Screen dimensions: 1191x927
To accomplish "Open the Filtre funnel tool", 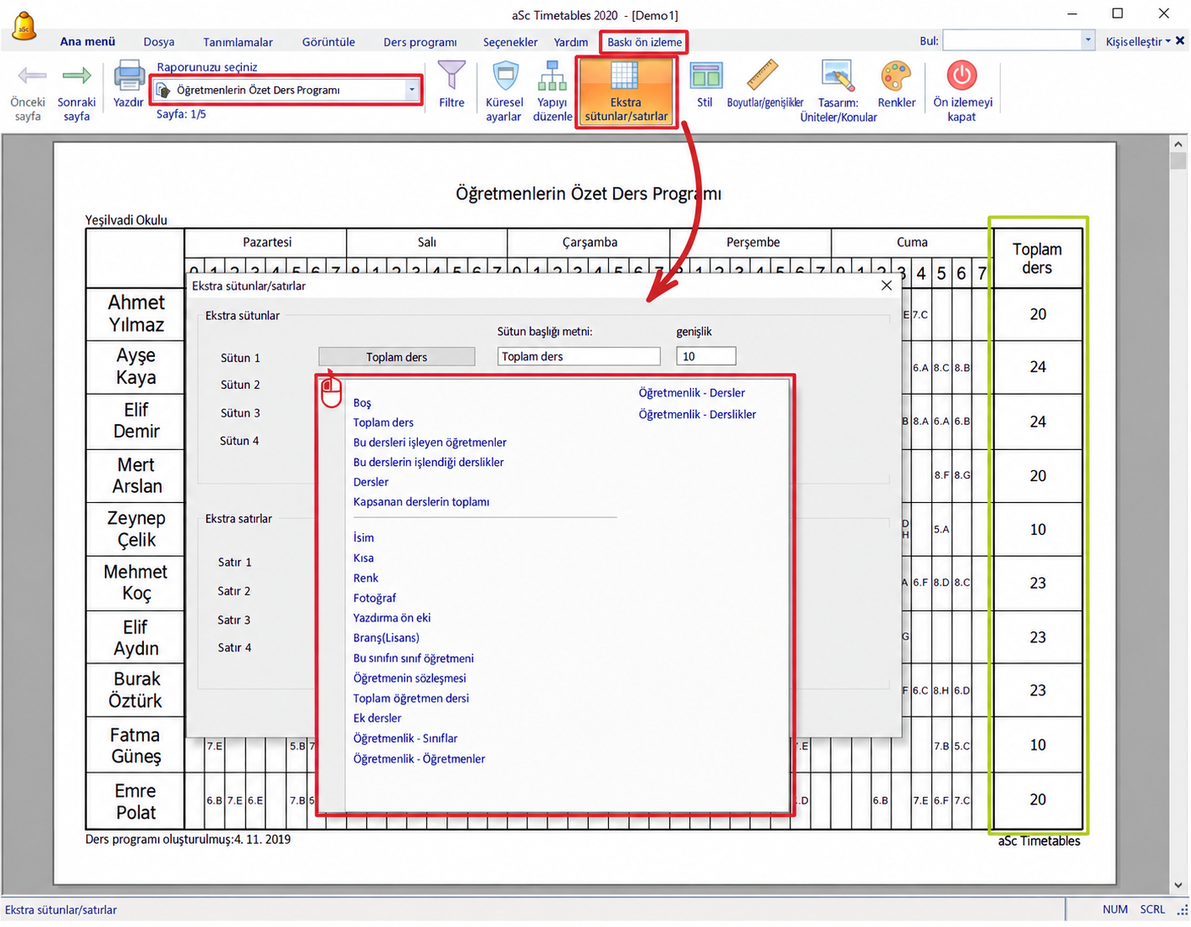I will click(452, 75).
